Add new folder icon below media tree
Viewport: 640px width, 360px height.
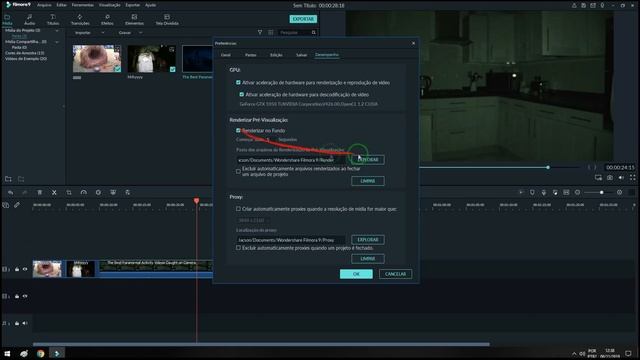[8, 179]
